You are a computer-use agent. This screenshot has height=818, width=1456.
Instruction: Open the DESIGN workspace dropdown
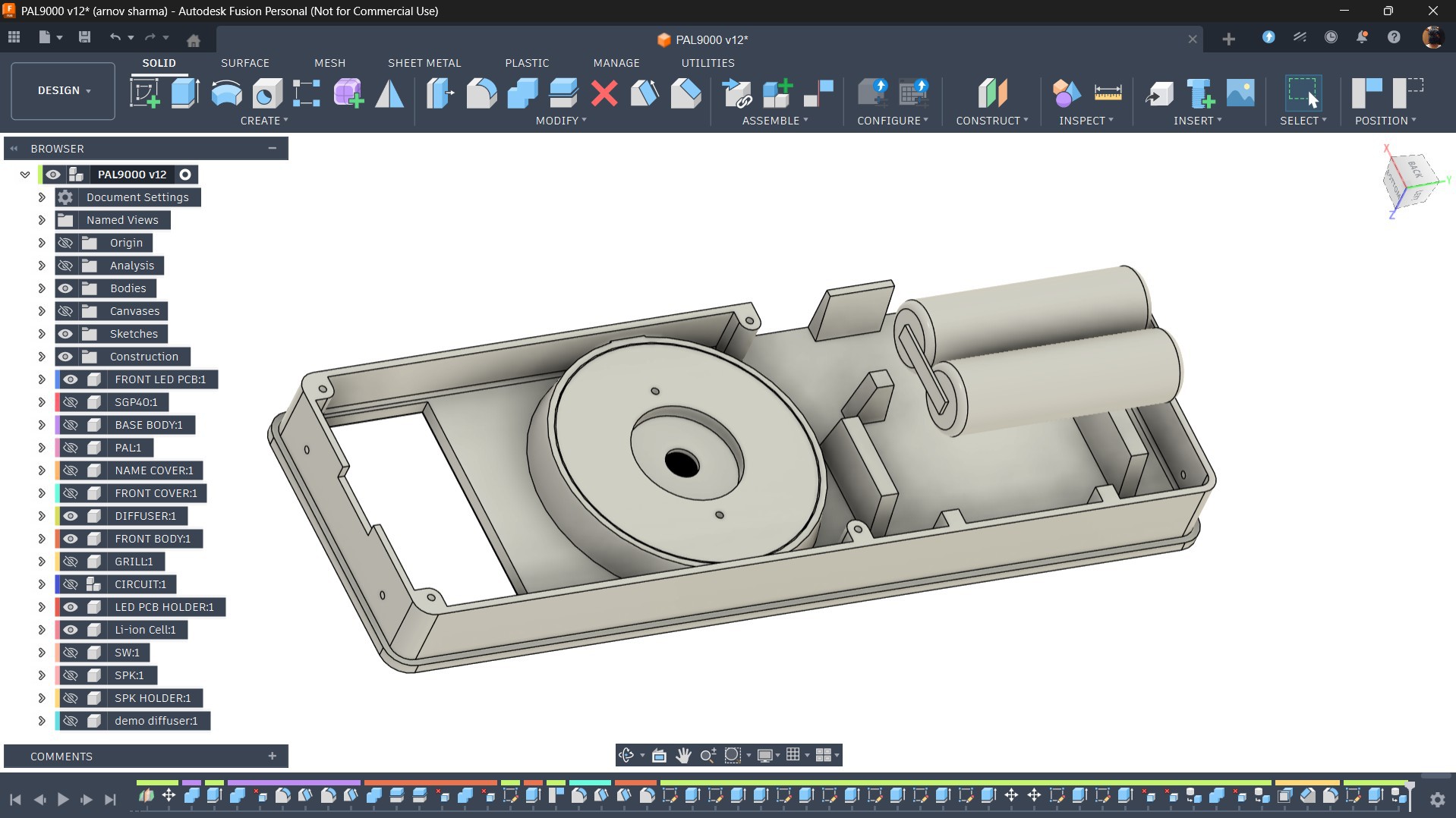tap(64, 90)
